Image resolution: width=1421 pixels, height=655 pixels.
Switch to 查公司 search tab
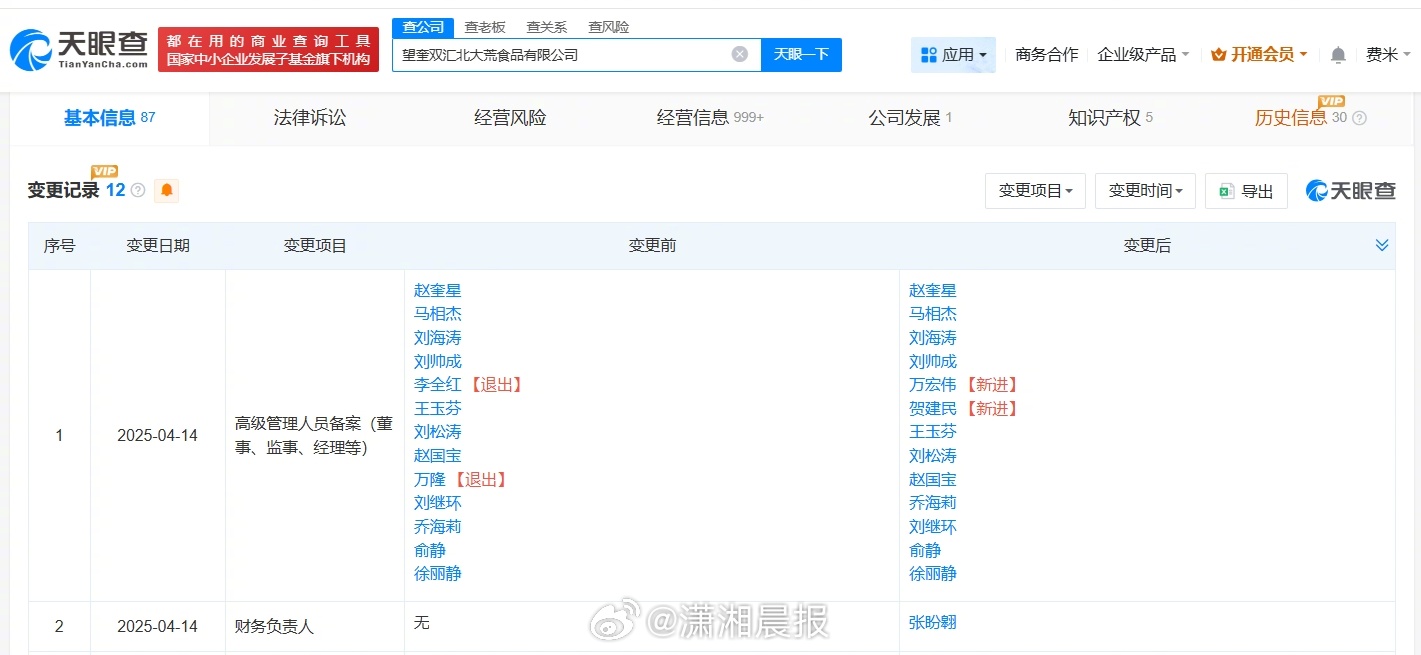(423, 27)
